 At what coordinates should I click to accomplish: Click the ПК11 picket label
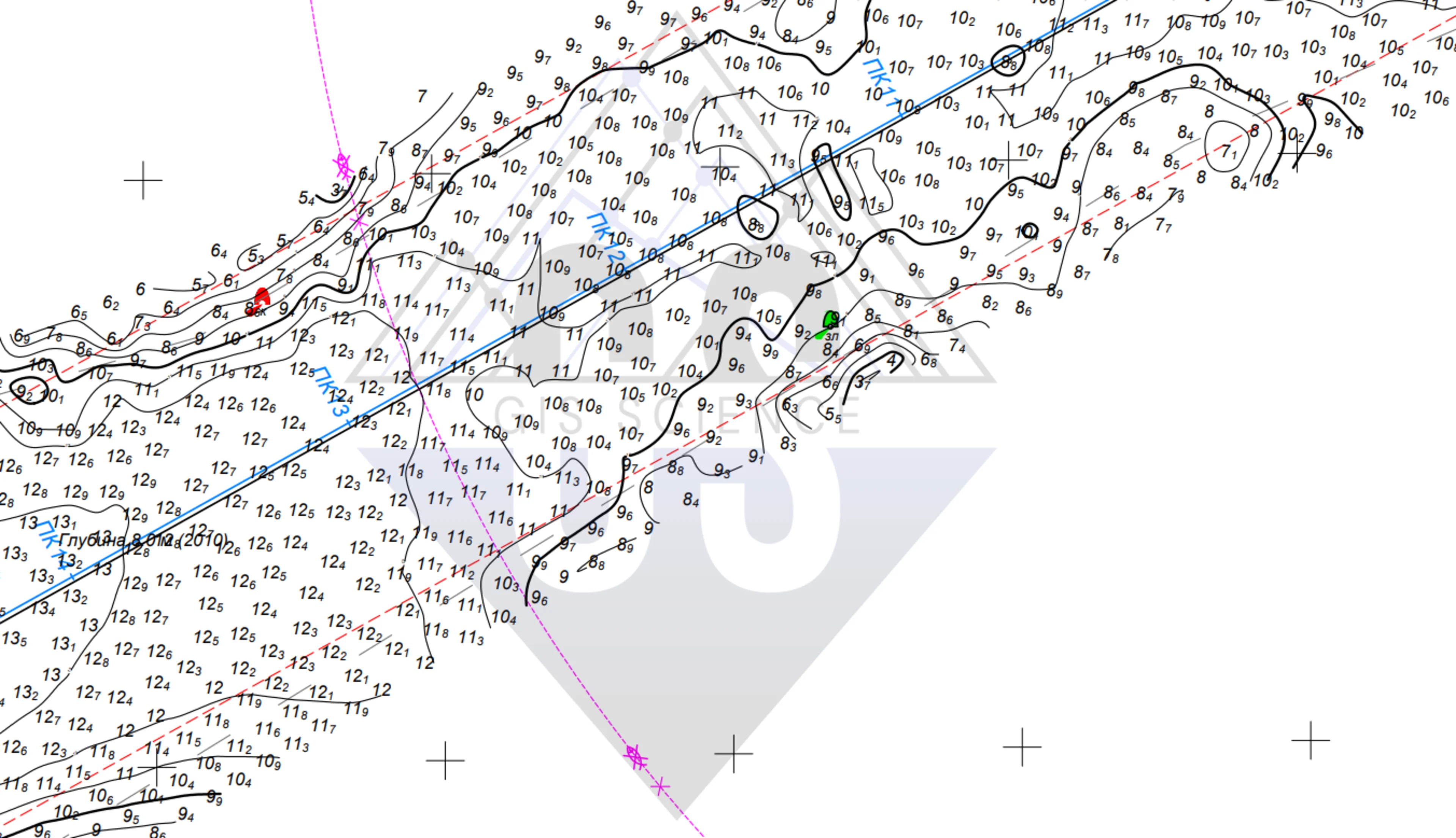(881, 84)
